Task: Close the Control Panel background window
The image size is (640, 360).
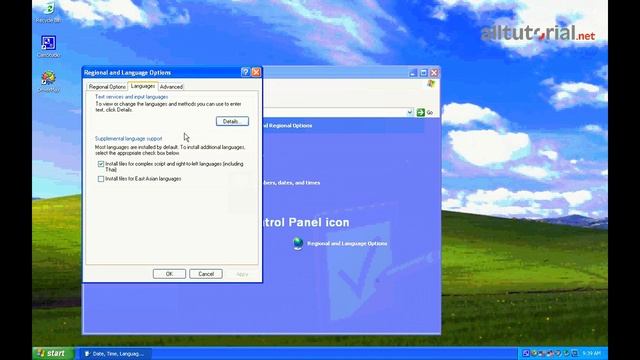Action: (434, 73)
